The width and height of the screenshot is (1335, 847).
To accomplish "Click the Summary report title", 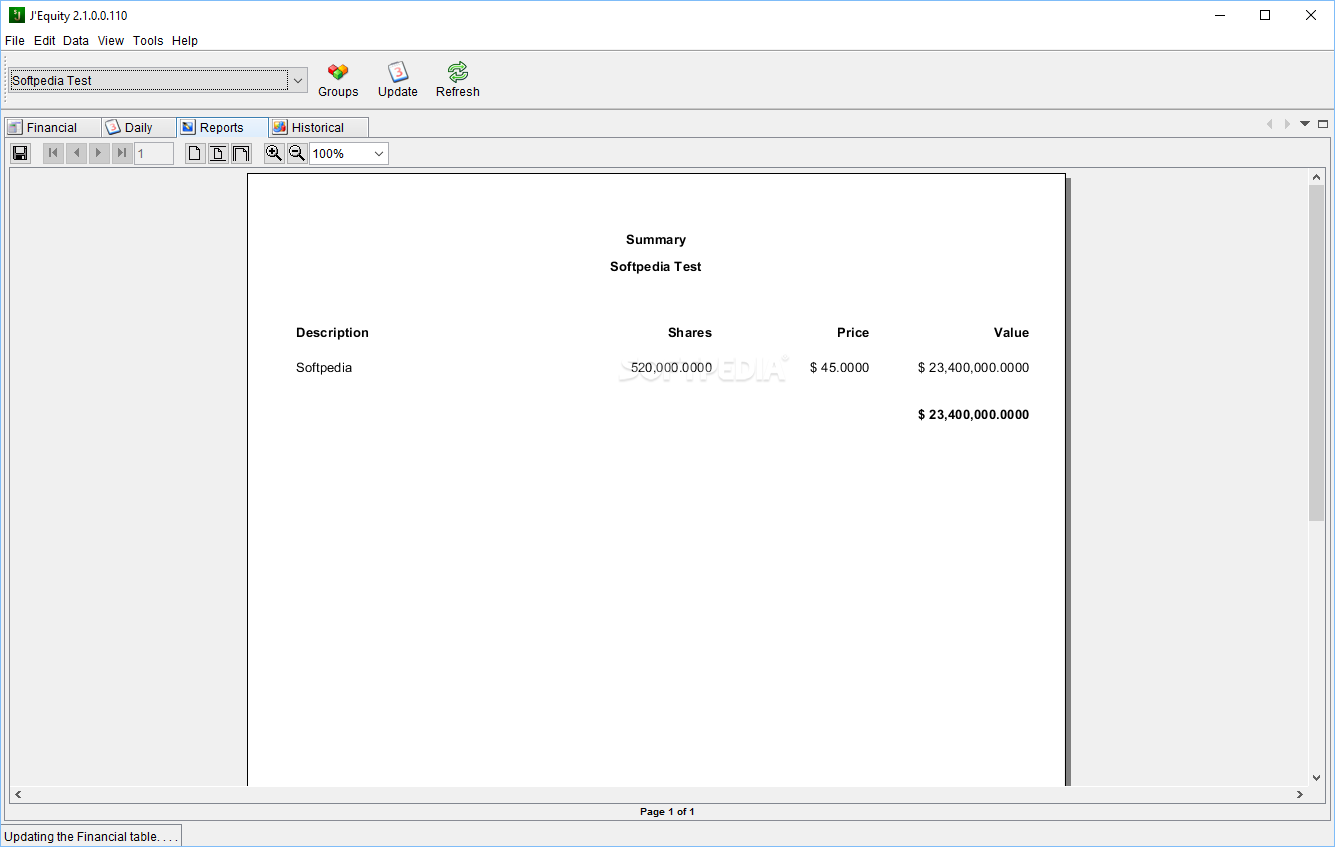I will [656, 239].
